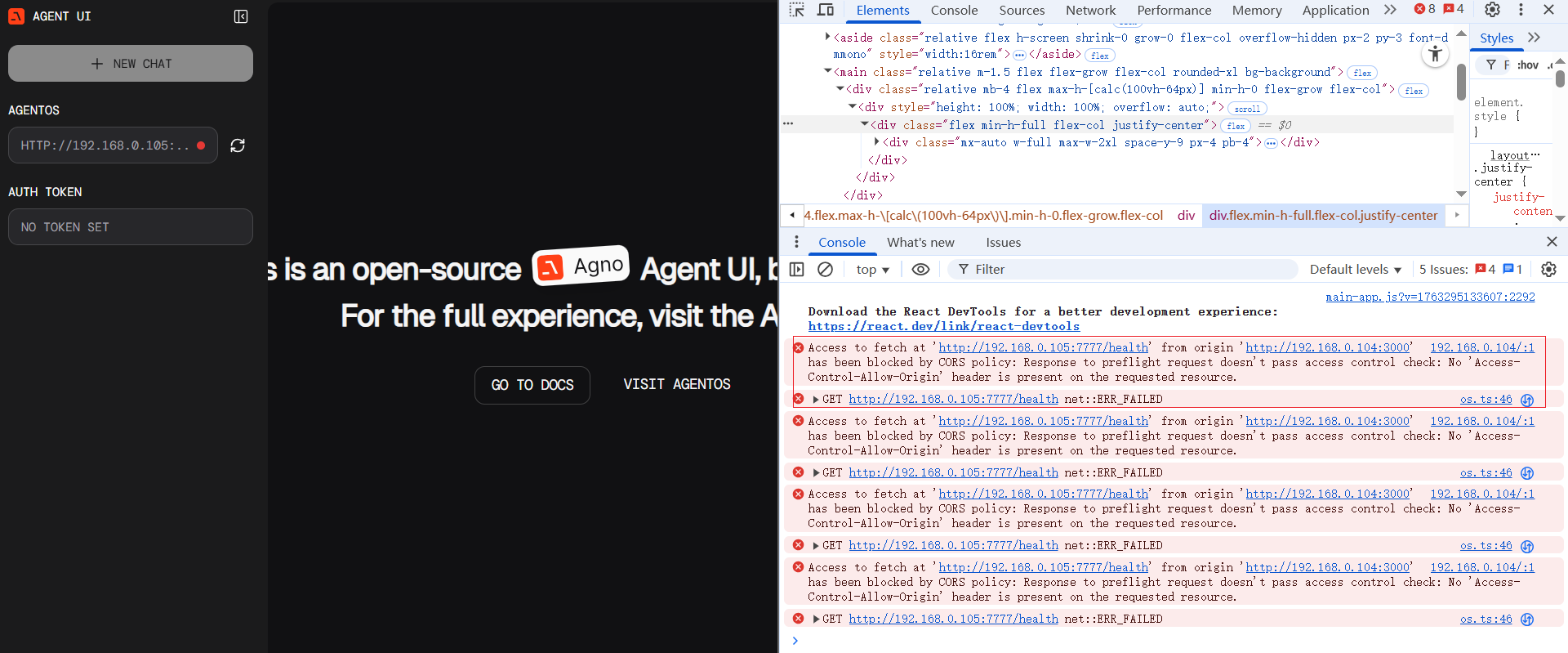Viewport: 1568px width, 653px height.
Task: Open the selected DOM row actions dots
Action: click(788, 124)
